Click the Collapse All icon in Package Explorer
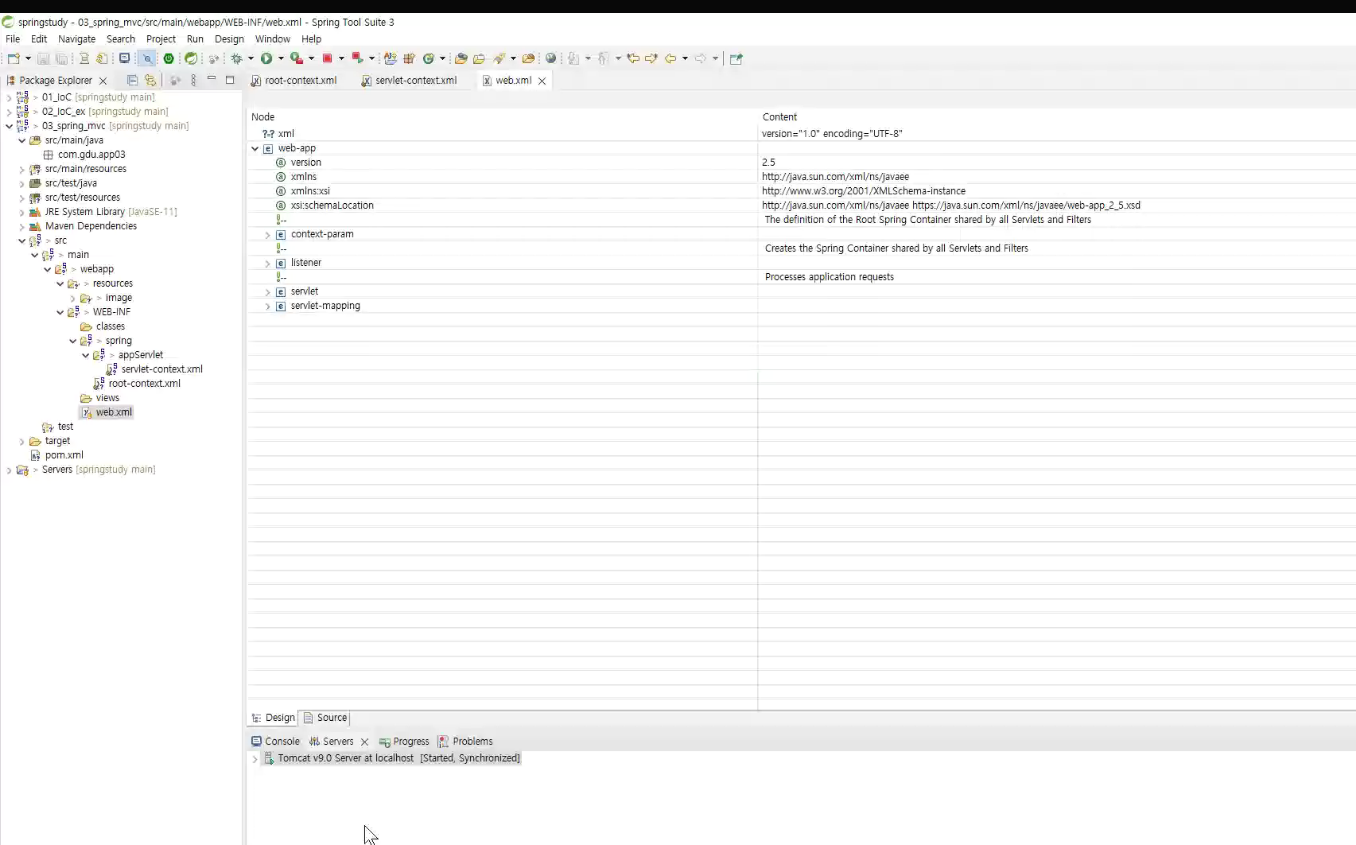This screenshot has width=1356, height=845. 132,80
